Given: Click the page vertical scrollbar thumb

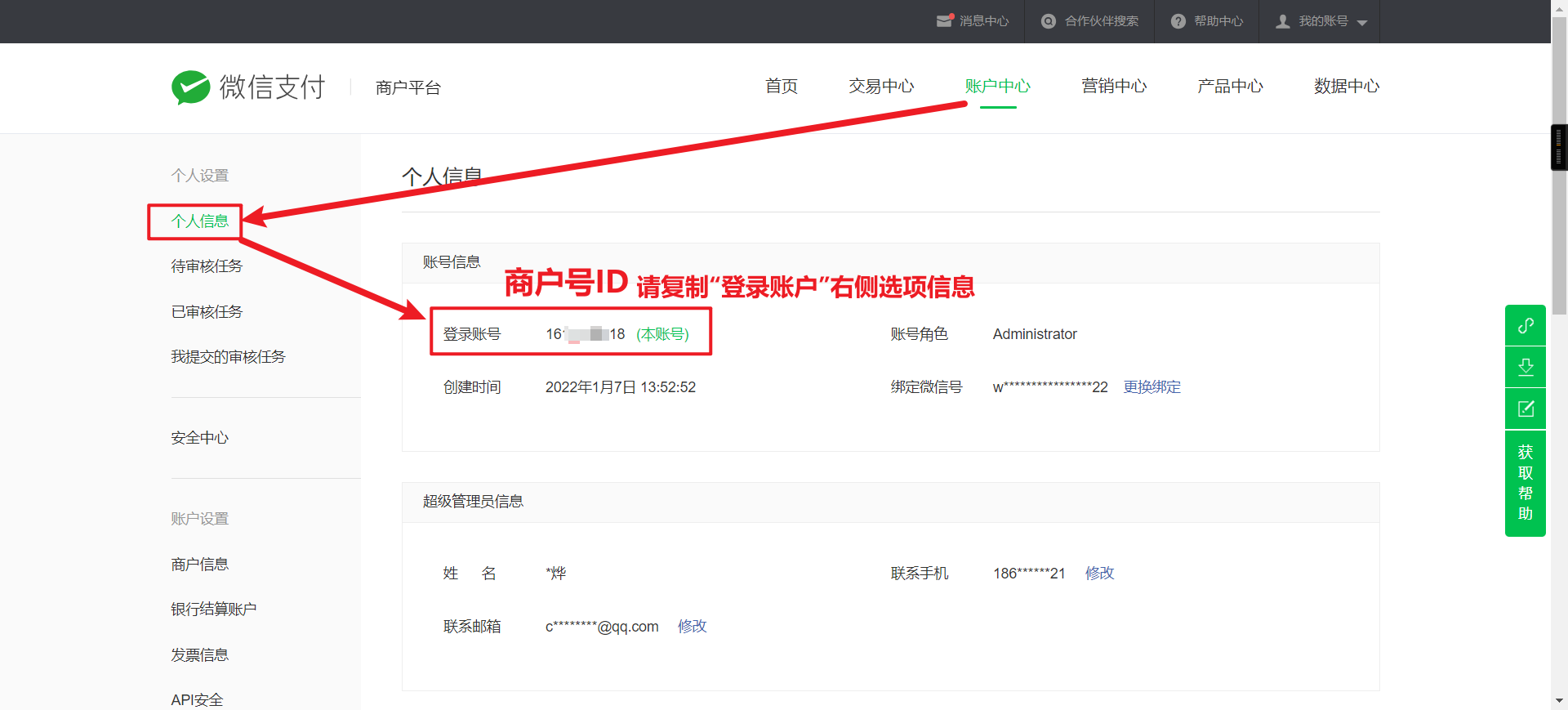Looking at the screenshot, I should [1559, 166].
